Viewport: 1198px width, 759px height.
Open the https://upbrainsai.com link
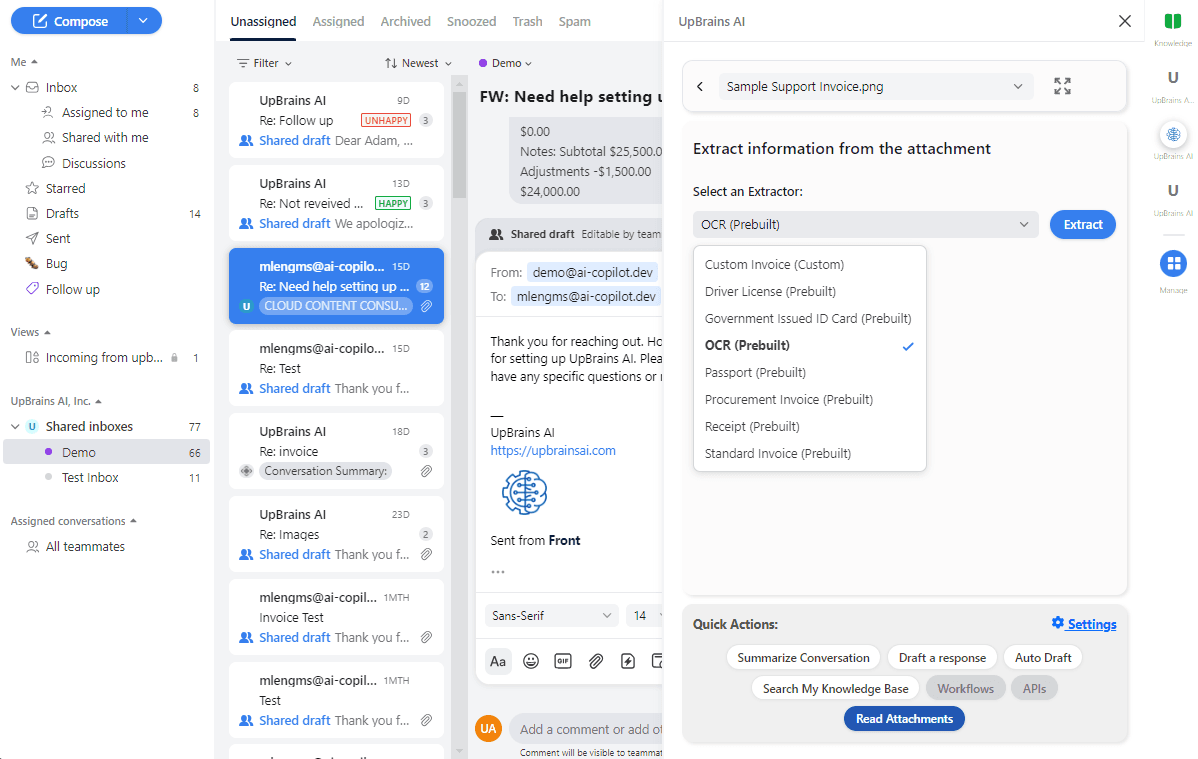(x=553, y=451)
